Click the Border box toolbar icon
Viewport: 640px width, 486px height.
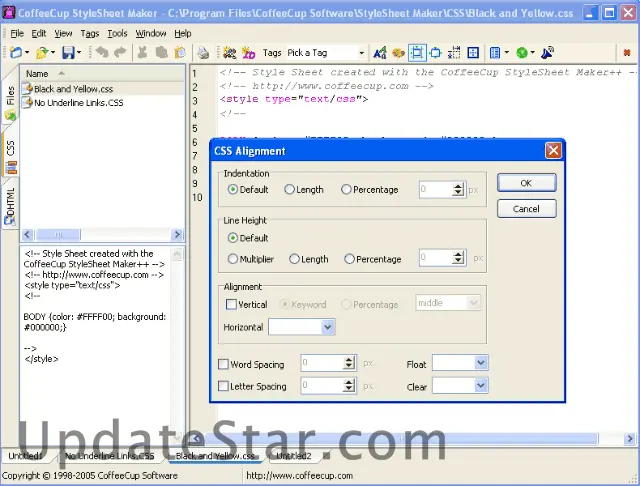(x=436, y=53)
